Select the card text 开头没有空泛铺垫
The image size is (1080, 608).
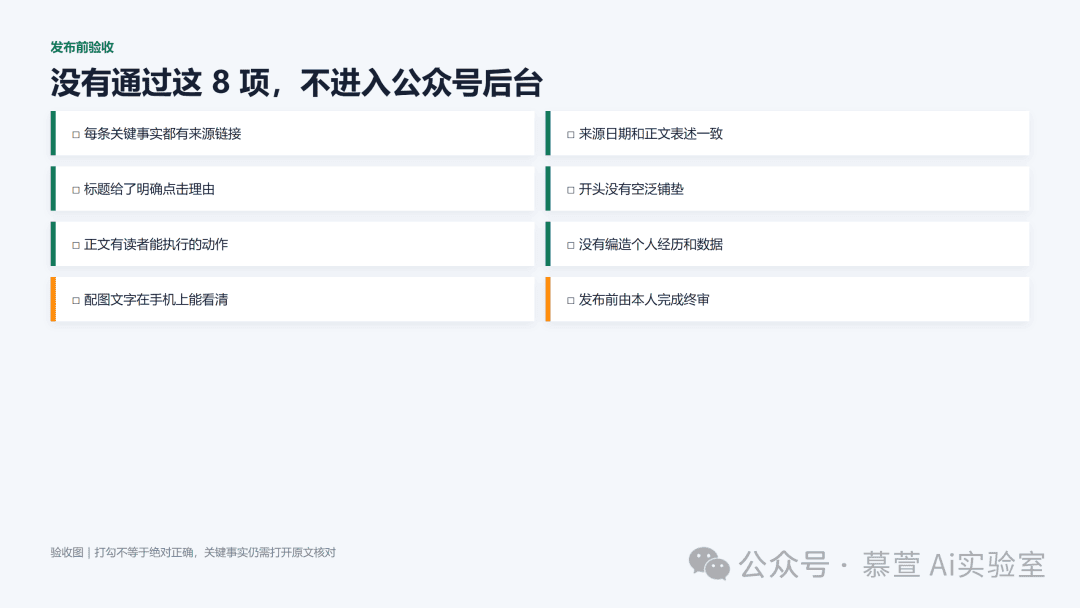(631, 189)
